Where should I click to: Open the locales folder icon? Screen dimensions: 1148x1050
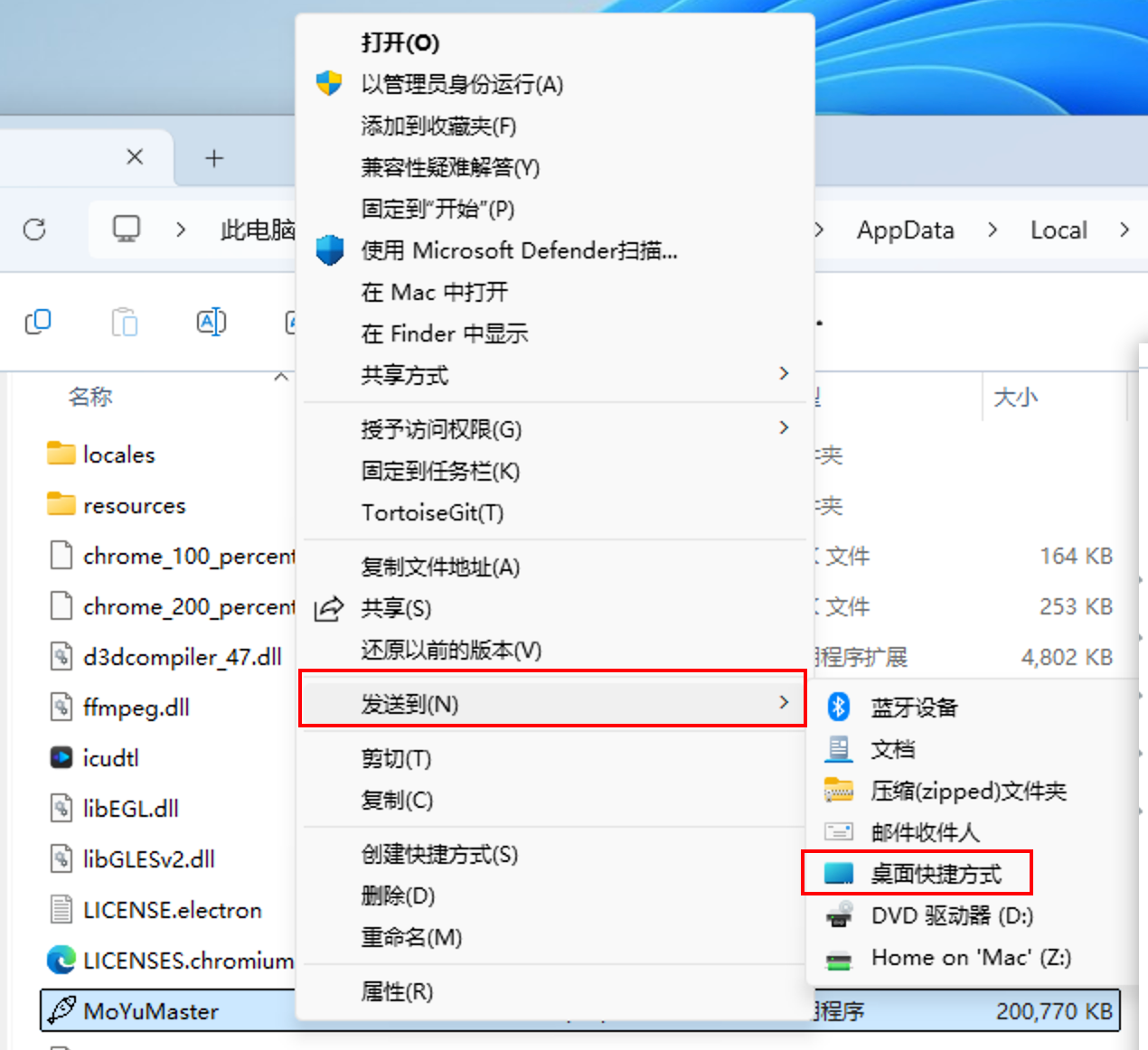60,454
